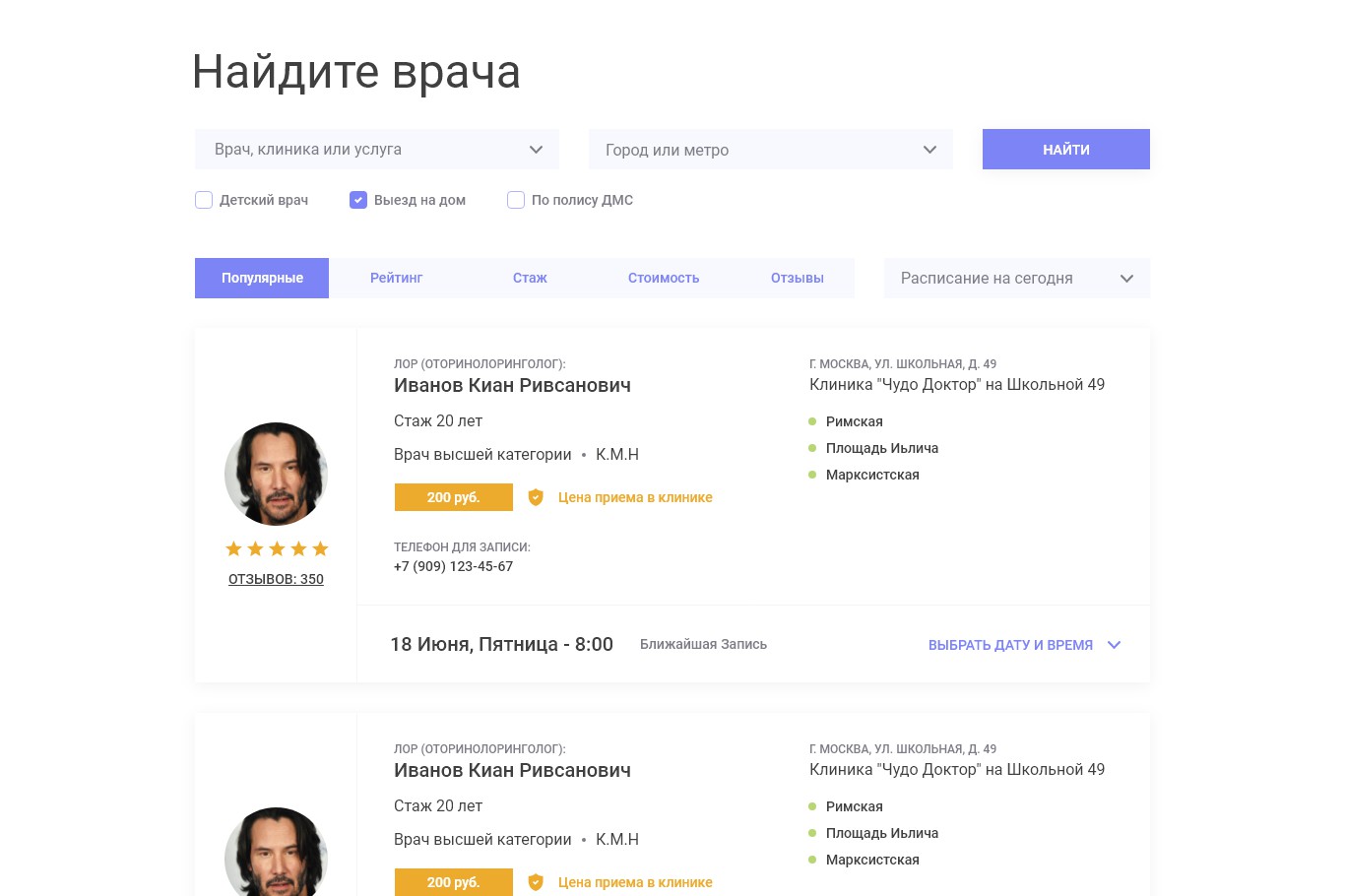Select Площадь Ильича metro in second card

881,833
